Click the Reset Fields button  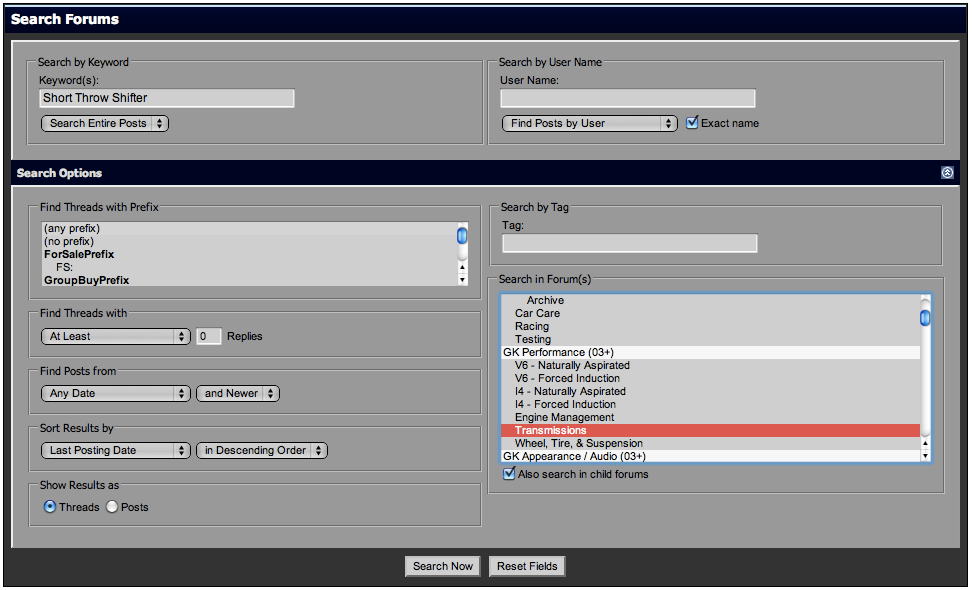pos(527,566)
